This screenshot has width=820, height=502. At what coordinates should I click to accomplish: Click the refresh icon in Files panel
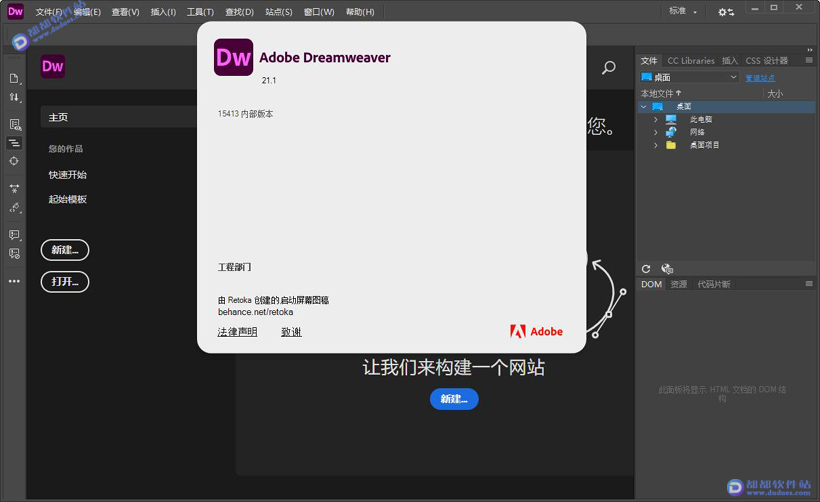coord(646,269)
